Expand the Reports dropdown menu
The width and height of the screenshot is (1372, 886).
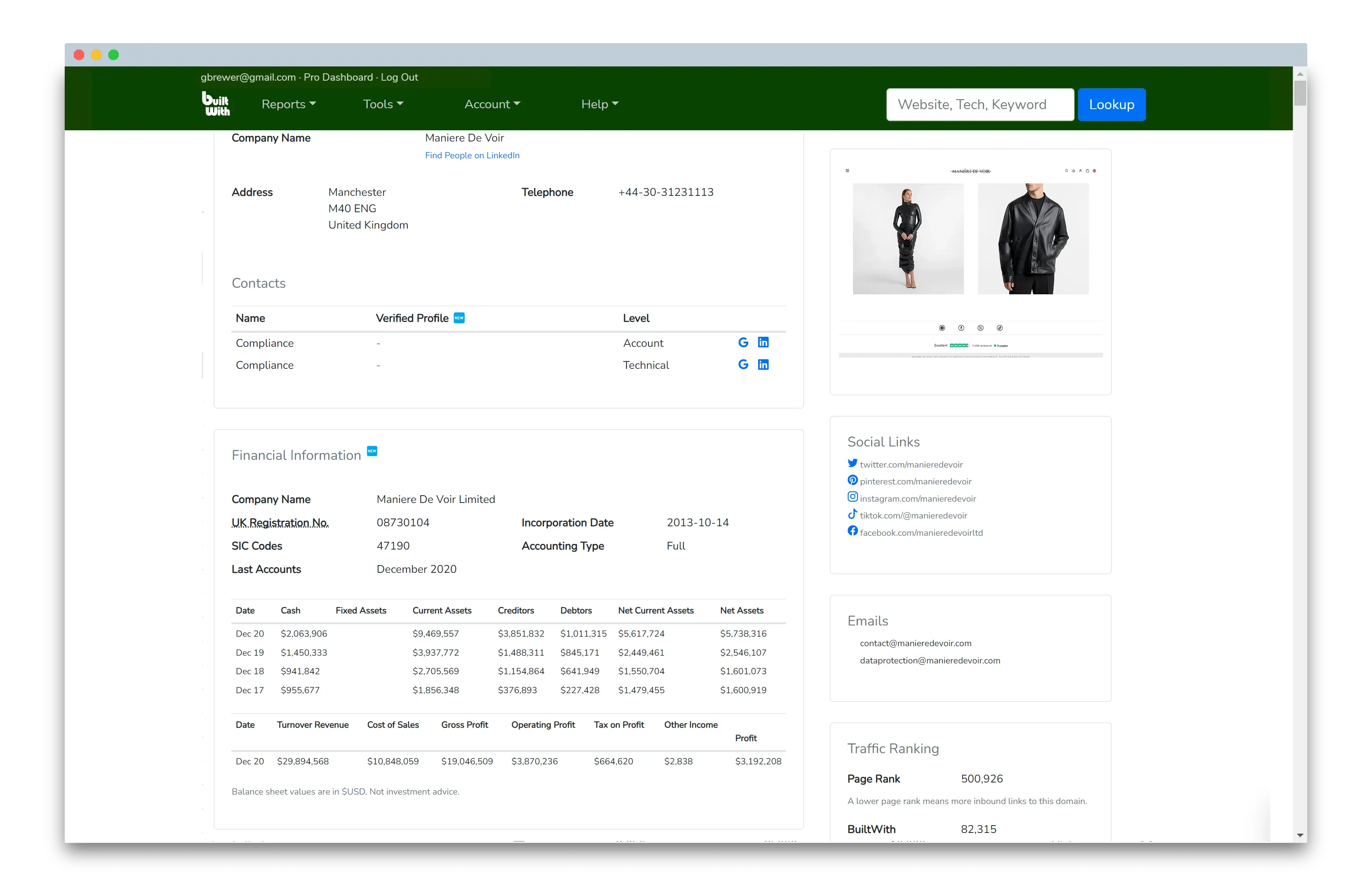(x=289, y=104)
